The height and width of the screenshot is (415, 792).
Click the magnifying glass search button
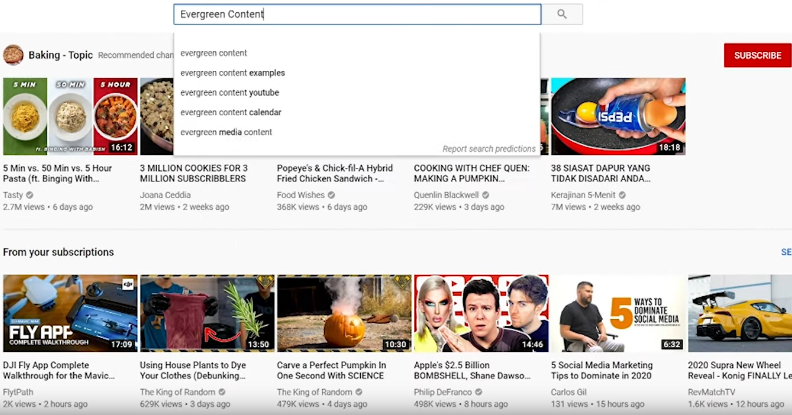562,14
